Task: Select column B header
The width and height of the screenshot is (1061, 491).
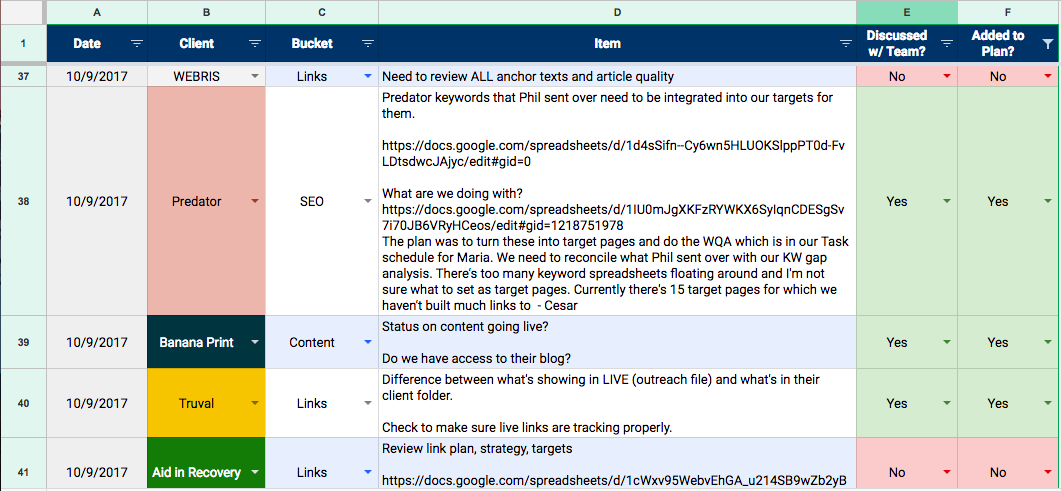Action: coord(206,11)
